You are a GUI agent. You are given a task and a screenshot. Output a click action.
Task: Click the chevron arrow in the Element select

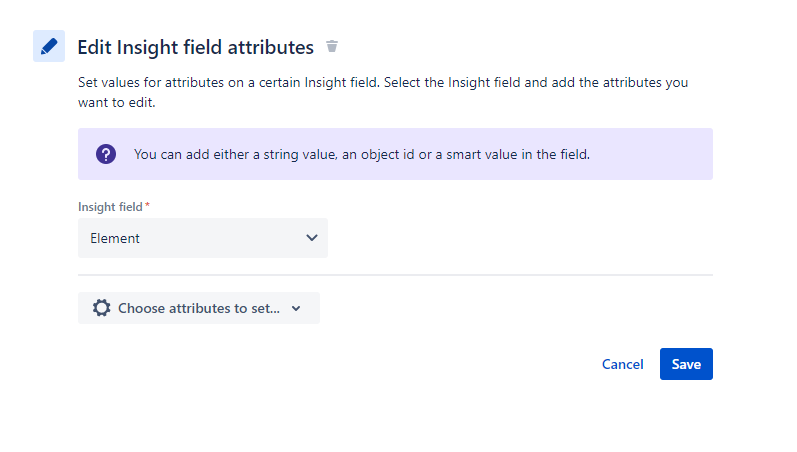point(311,238)
